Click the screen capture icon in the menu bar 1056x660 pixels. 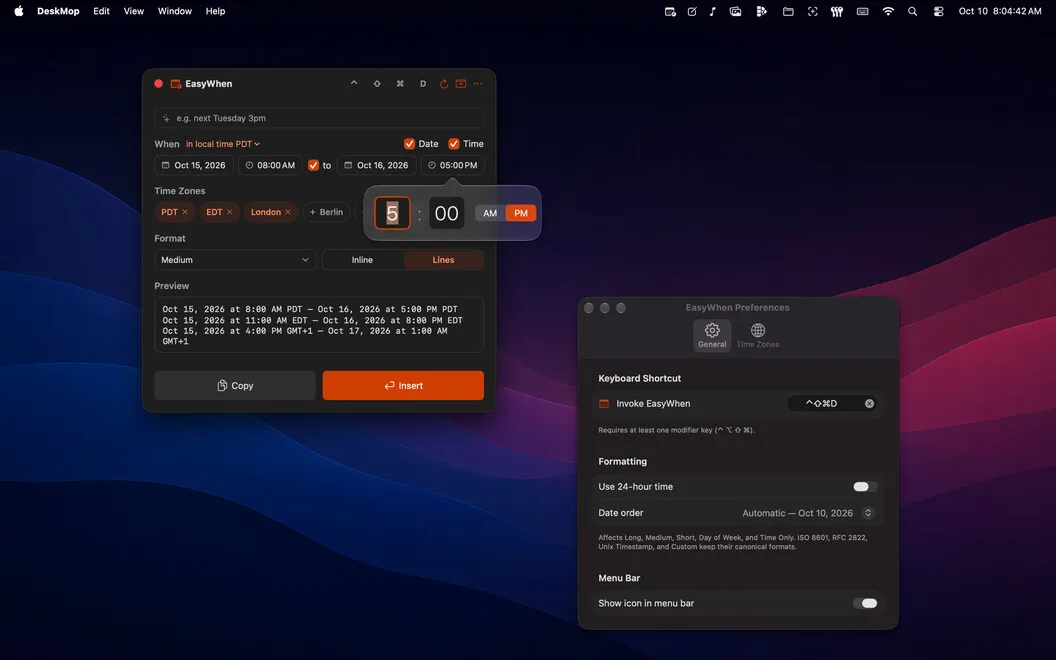pos(813,11)
